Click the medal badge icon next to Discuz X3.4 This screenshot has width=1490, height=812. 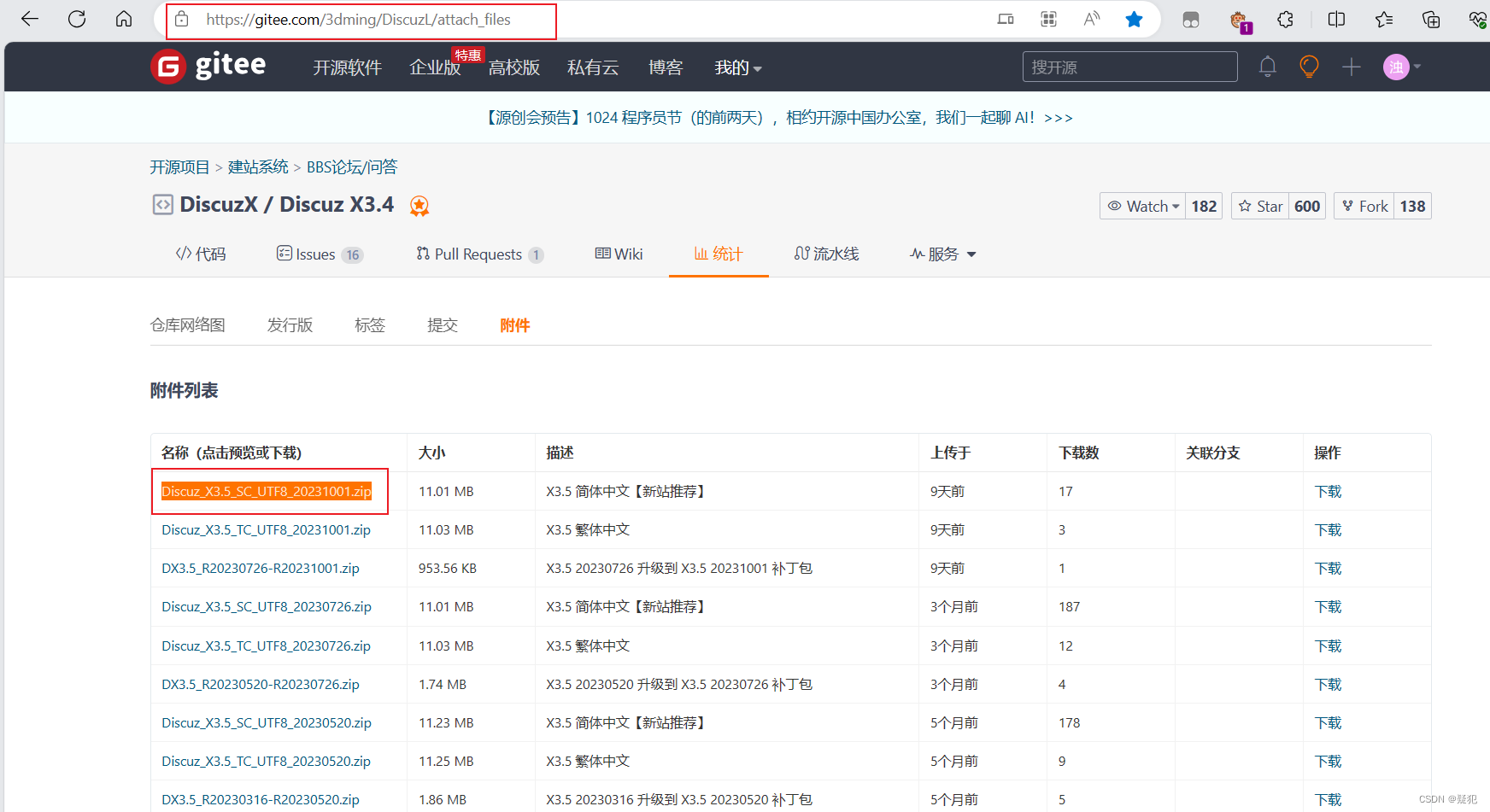point(419,205)
